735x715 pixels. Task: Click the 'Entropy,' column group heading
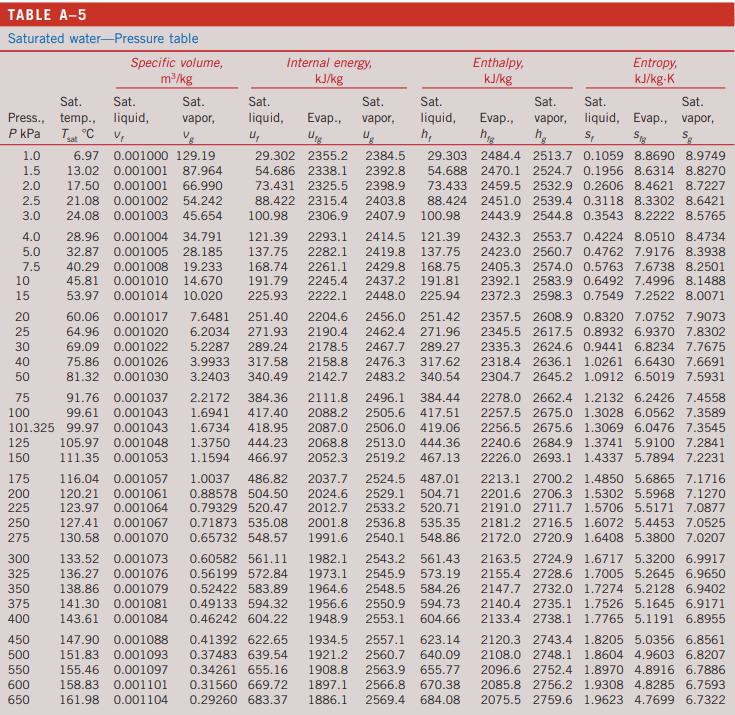pos(655,62)
